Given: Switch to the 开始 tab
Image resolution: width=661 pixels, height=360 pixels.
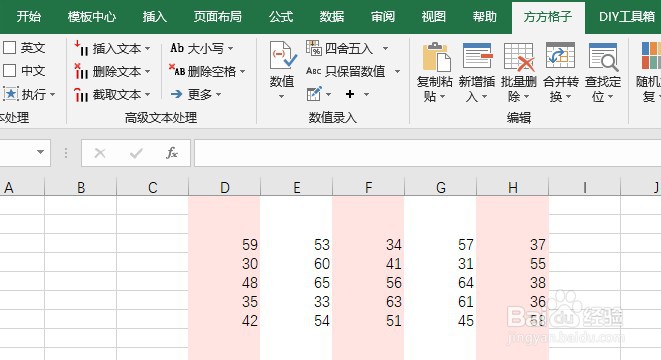Looking at the screenshot, I should [29, 16].
